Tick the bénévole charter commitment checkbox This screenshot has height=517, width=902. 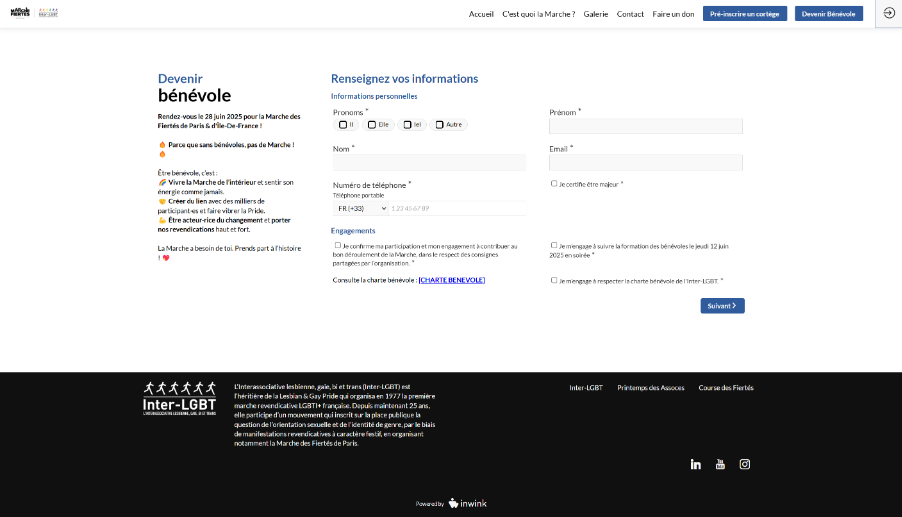[554, 280]
